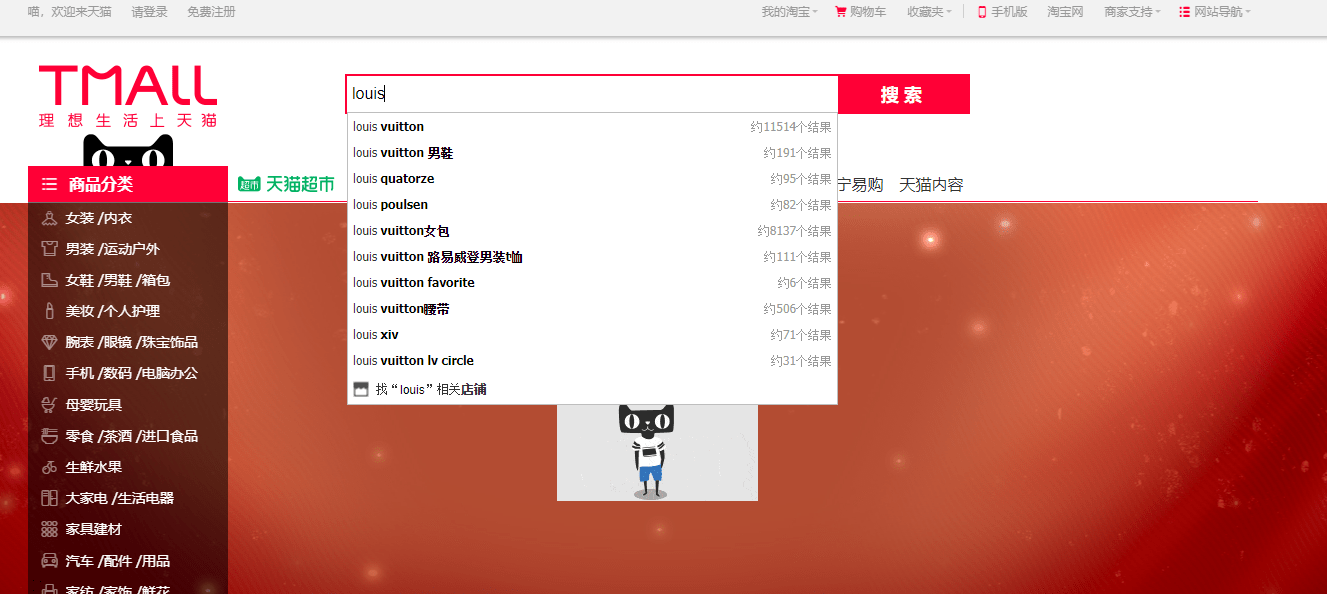The width and height of the screenshot is (1327, 594).
Task: Click the 商品分类 hamburger menu icon
Action: pos(49,184)
